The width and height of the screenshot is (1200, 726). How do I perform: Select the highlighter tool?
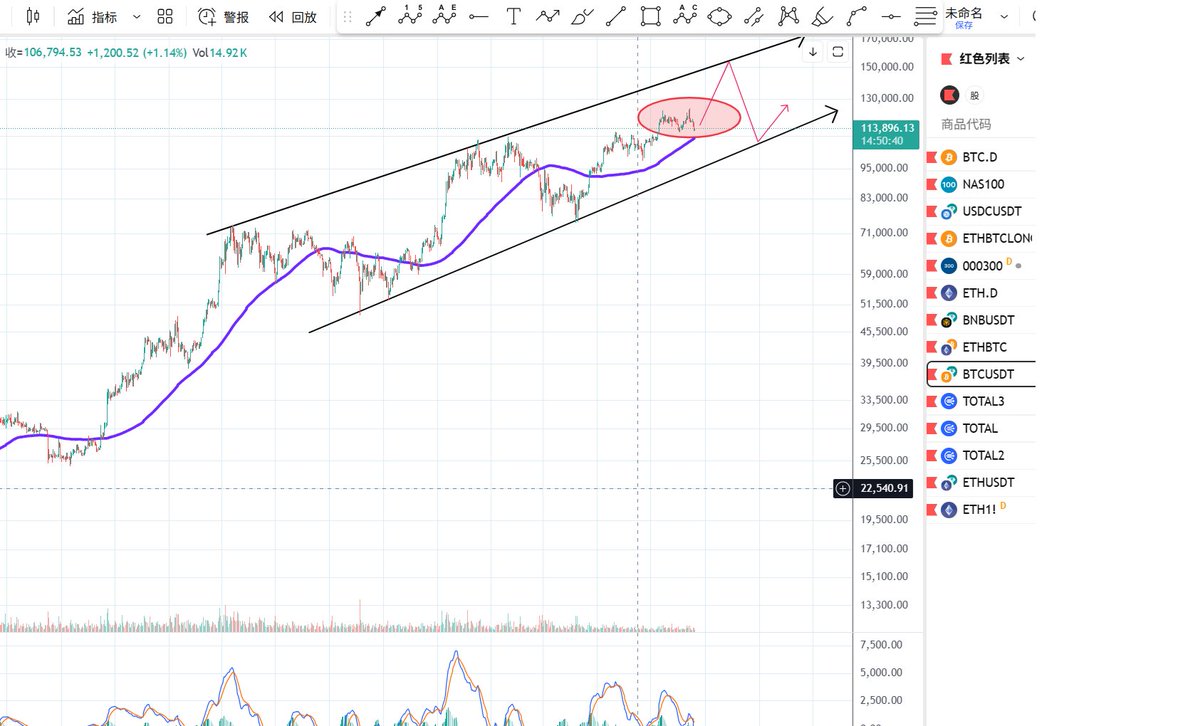point(822,16)
